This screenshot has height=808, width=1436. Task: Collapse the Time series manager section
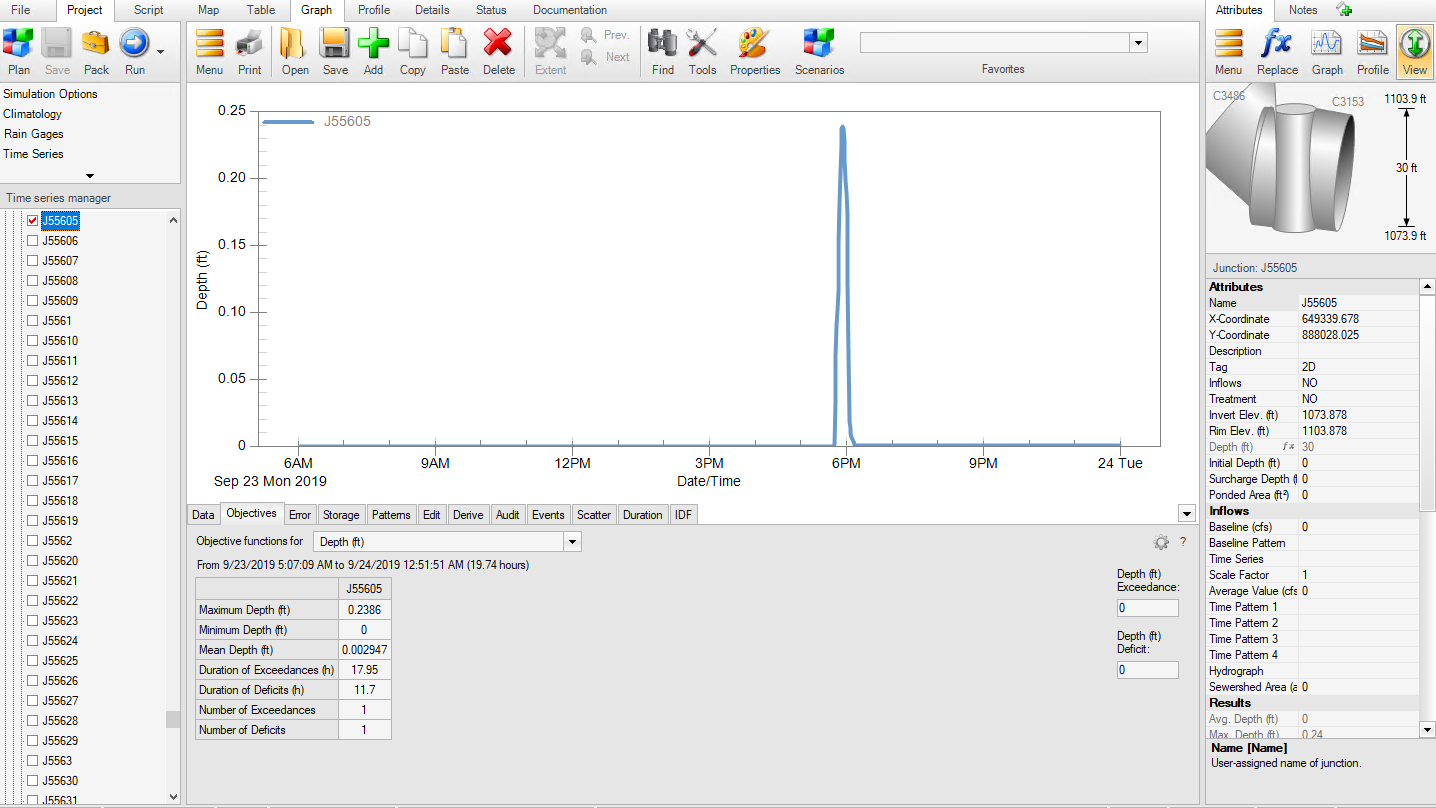91,174
